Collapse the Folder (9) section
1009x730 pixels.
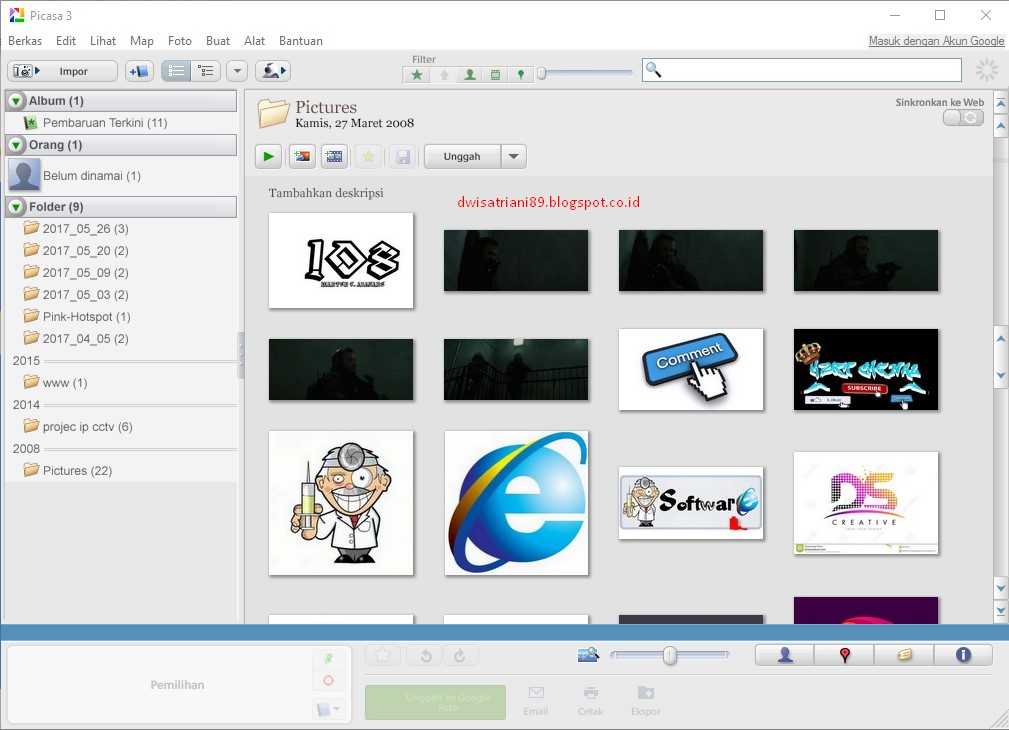[15, 207]
